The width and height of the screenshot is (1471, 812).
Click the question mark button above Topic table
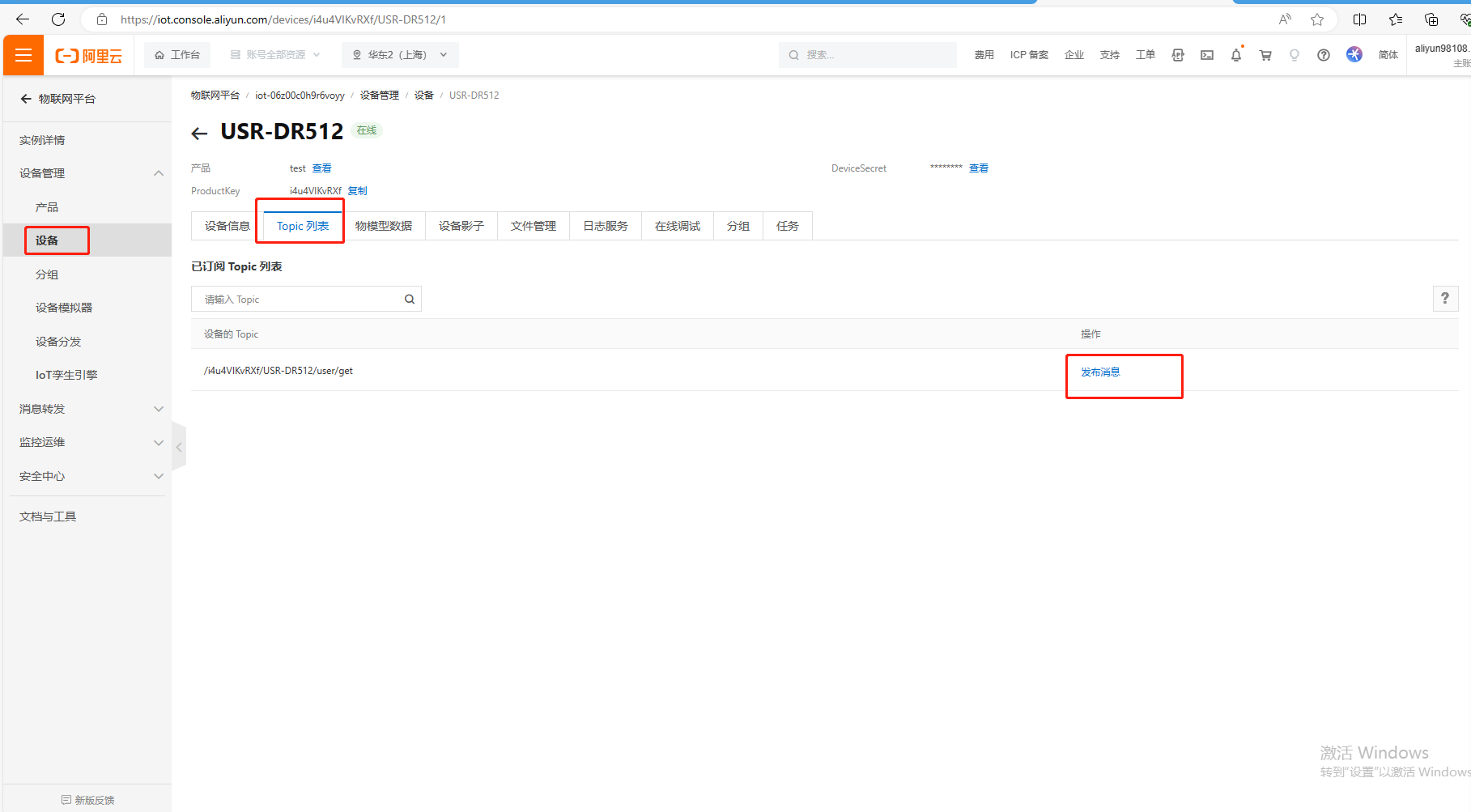(1444, 299)
